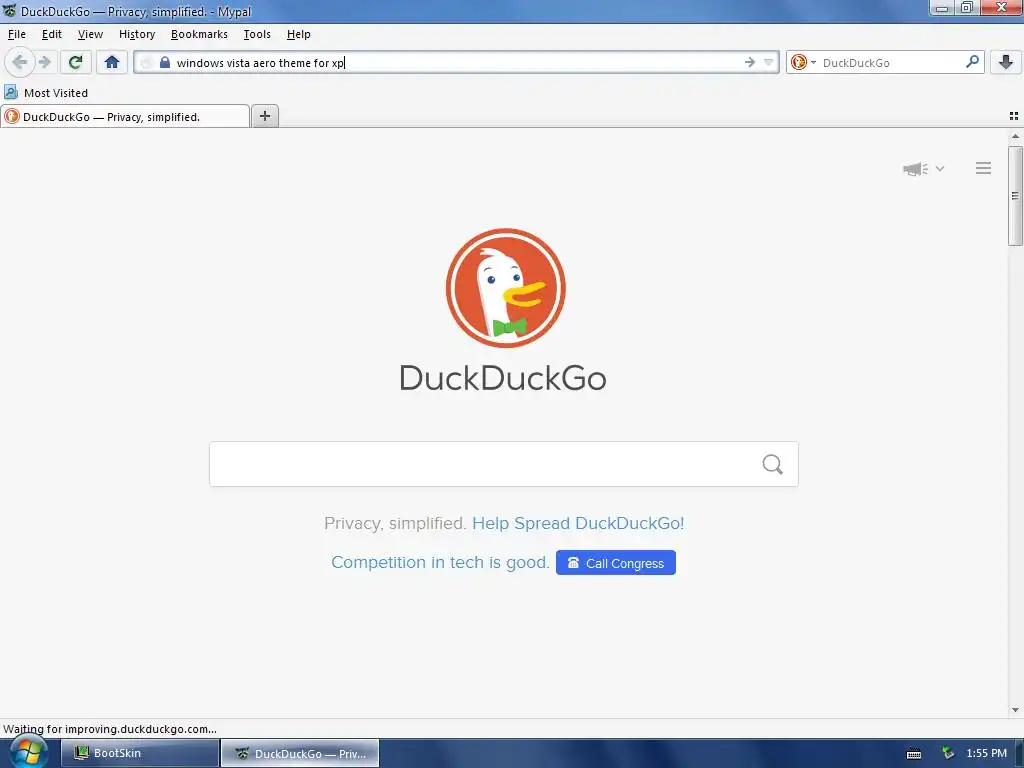Viewport: 1024px width, 768px height.
Task: Click the scrollbar down arrow
Action: 1015,710
